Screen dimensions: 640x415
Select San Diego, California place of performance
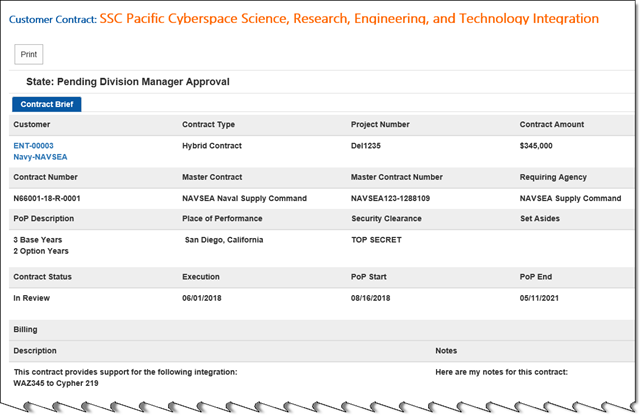point(225,240)
